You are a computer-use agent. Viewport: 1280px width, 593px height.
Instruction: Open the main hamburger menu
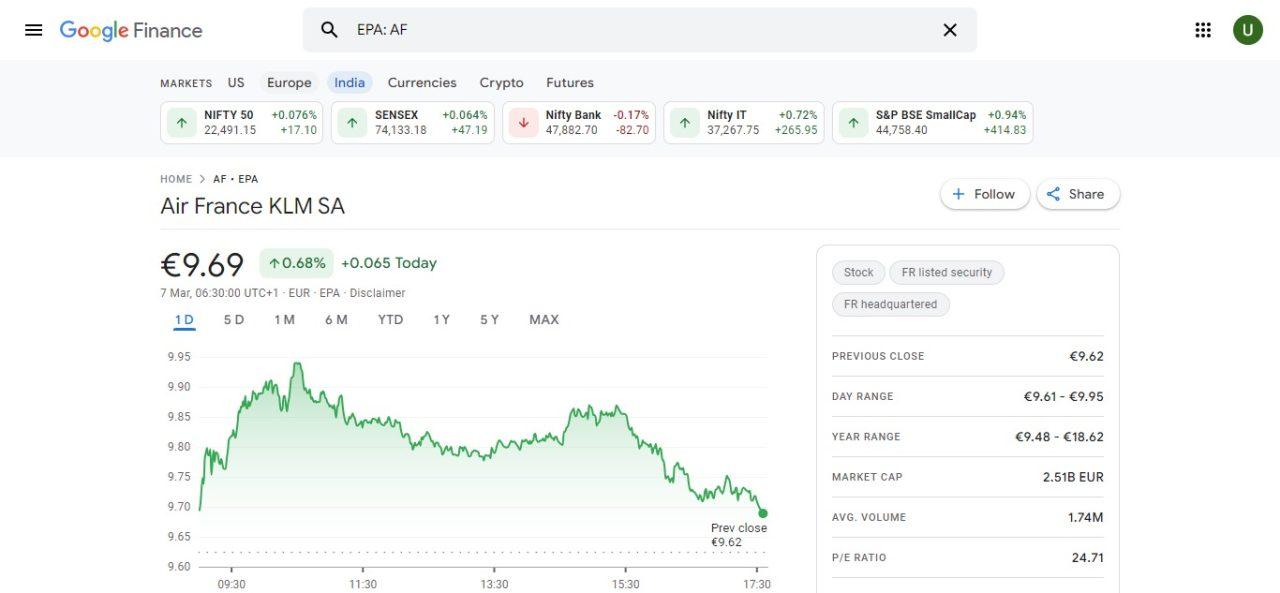[x=33, y=30]
